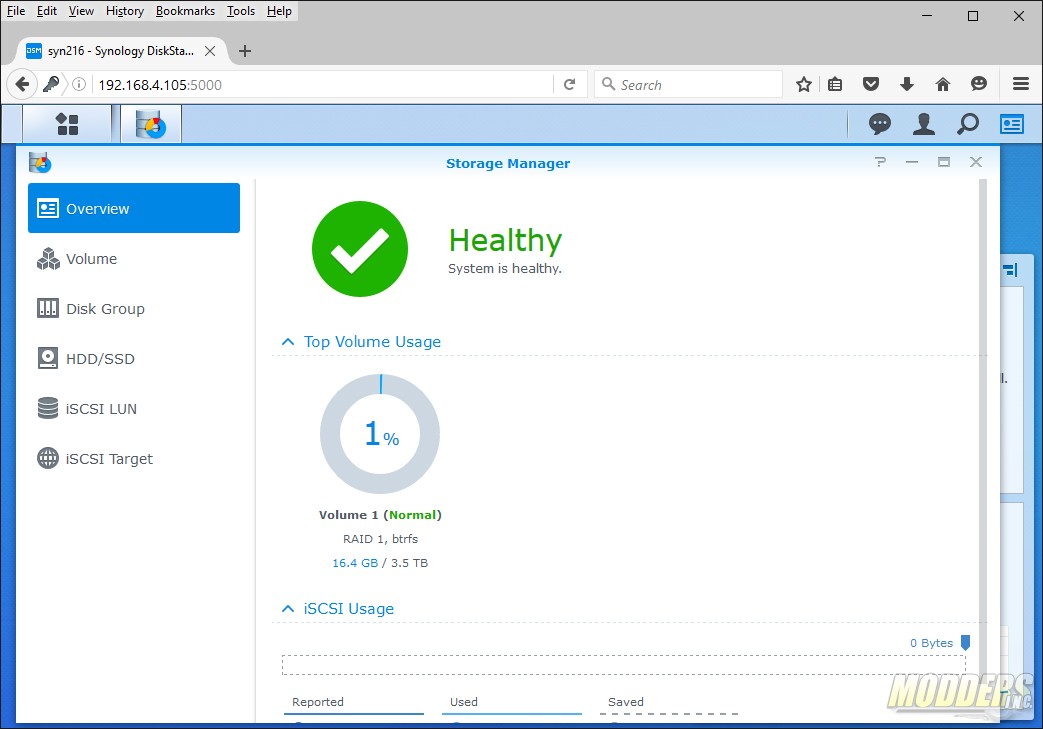Maximize the Storage Manager window
1043x729 pixels.
click(x=944, y=162)
